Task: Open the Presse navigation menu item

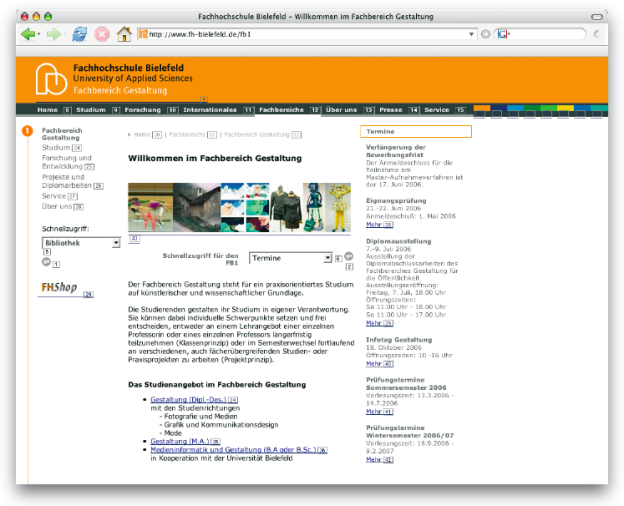Action: point(391,110)
